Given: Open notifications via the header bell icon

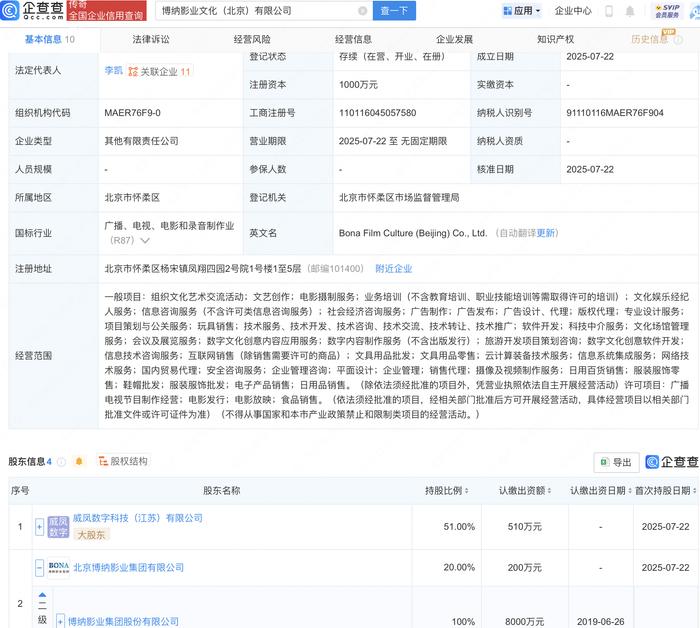Looking at the screenshot, I should coord(629,11).
